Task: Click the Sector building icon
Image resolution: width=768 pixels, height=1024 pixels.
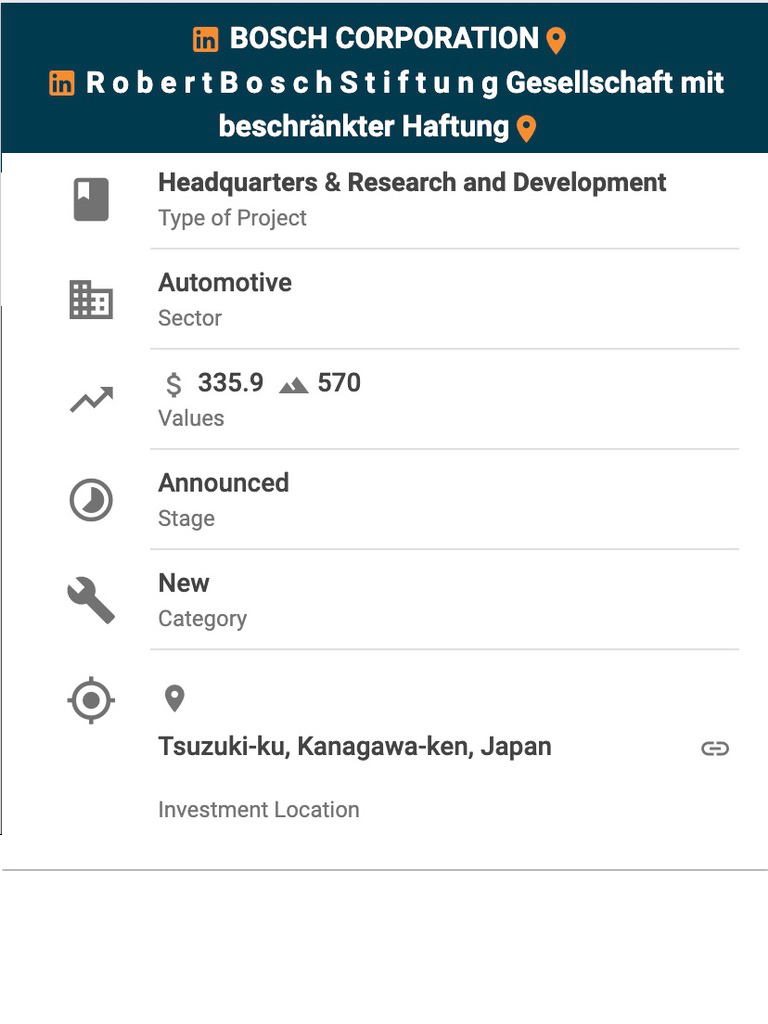Action: click(x=91, y=299)
